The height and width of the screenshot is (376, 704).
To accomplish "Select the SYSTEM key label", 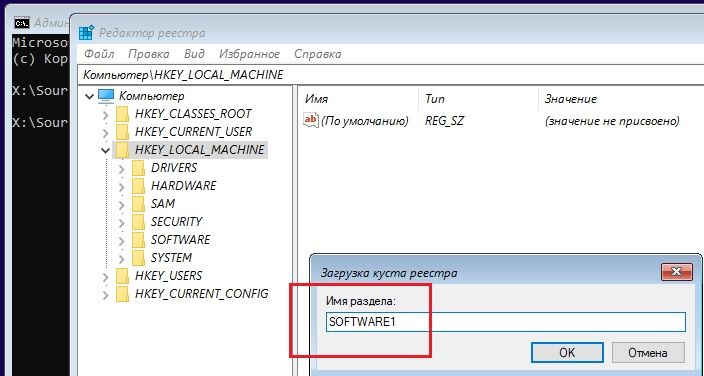I will 172,258.
